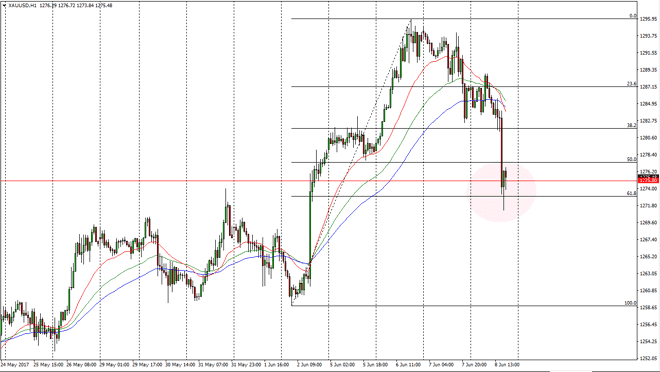Click the red 1275.00 price tag on scale
The height and width of the screenshot is (372, 660).
(649, 181)
